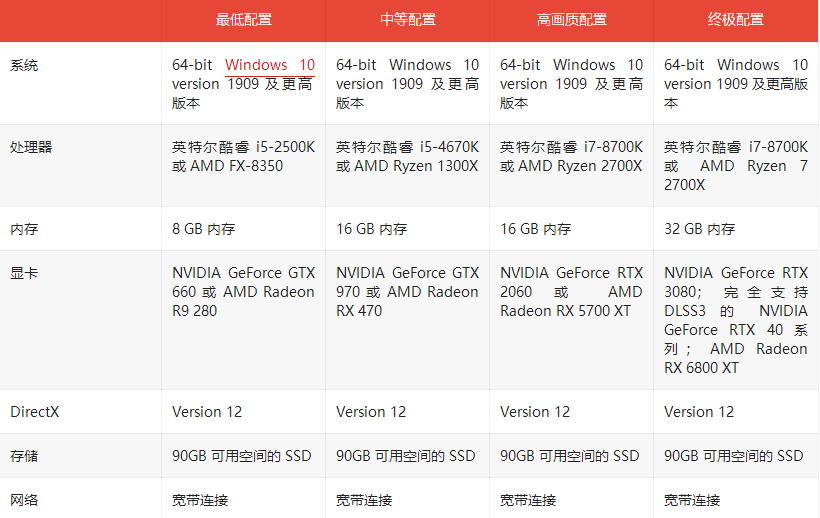Click the 网络 row label
The image size is (820, 518).
click(24, 500)
